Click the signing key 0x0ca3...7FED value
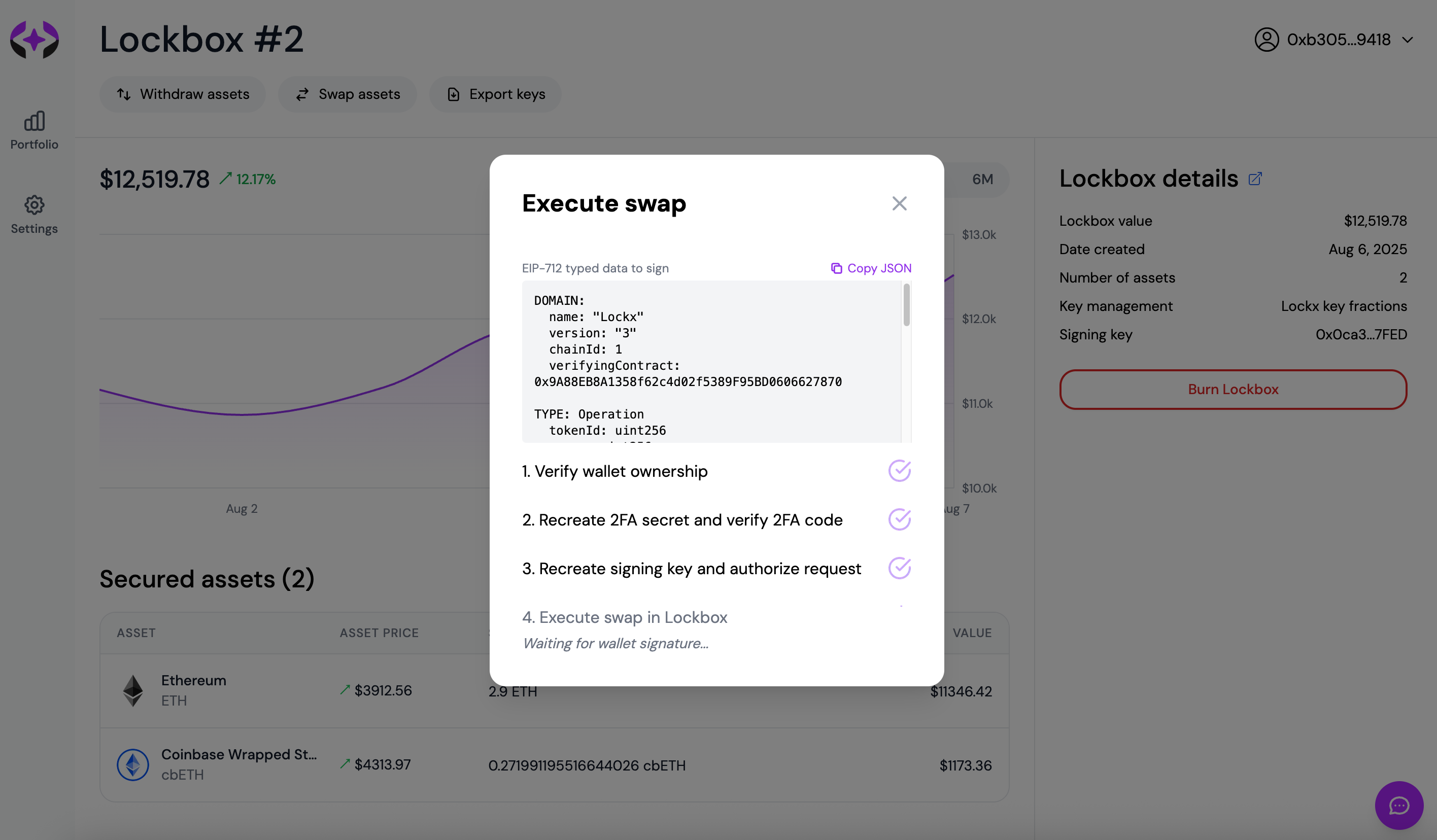 1361,334
